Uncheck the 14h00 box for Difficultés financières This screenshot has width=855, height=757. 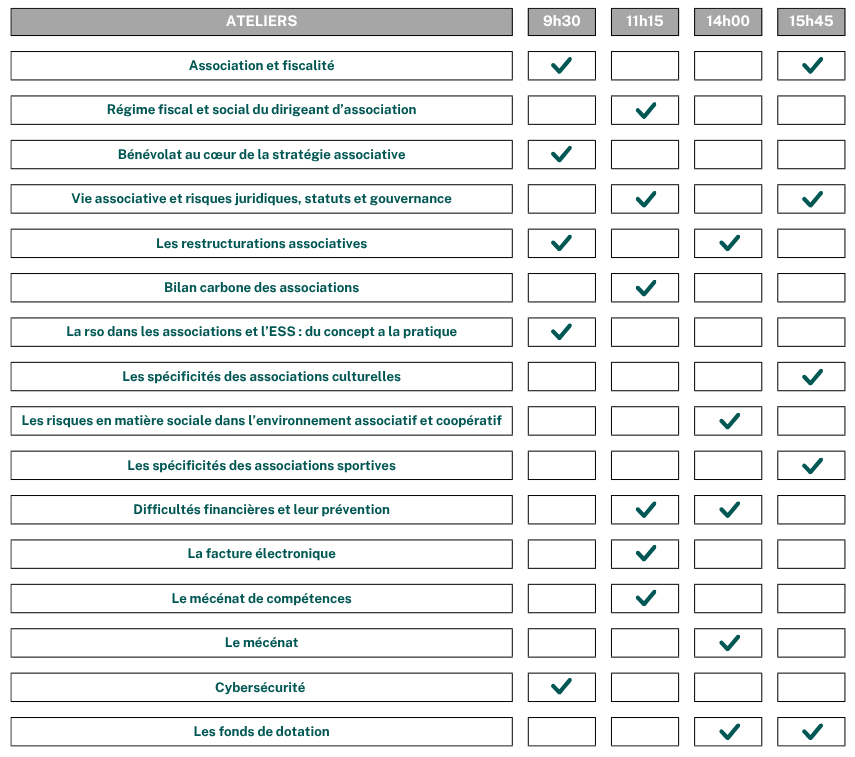[728, 510]
